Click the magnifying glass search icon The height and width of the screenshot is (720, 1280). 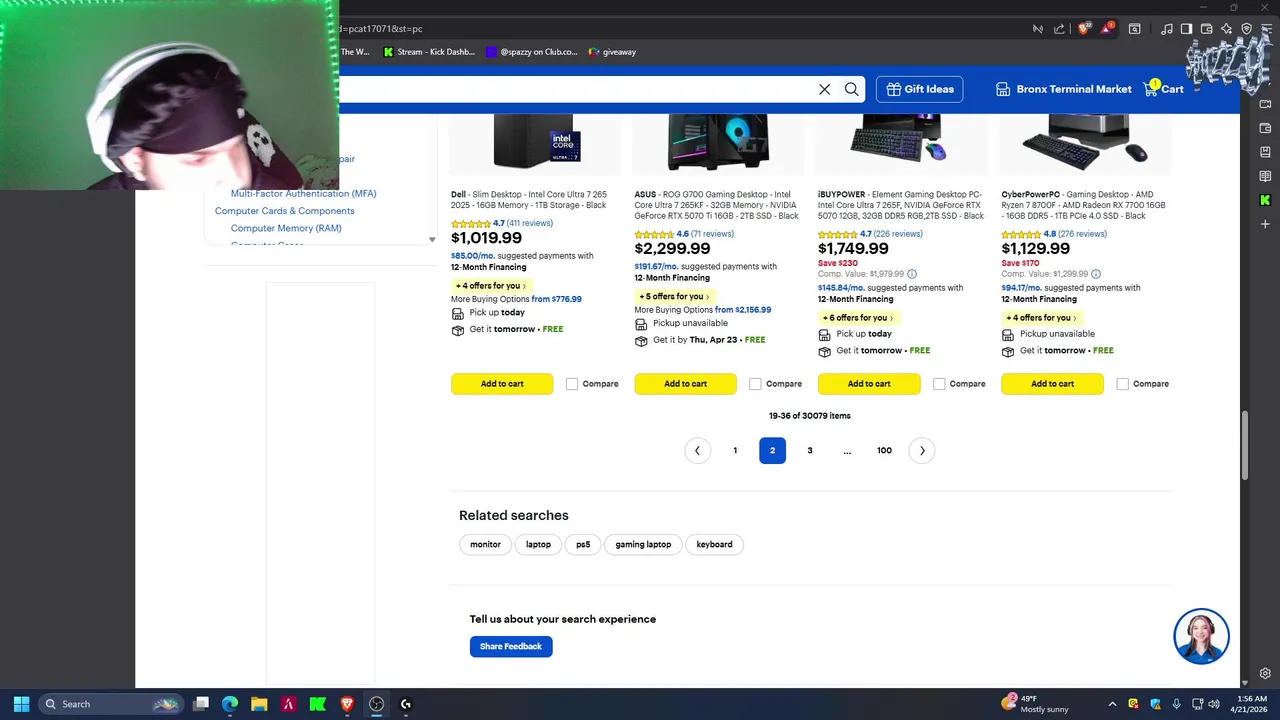click(851, 89)
